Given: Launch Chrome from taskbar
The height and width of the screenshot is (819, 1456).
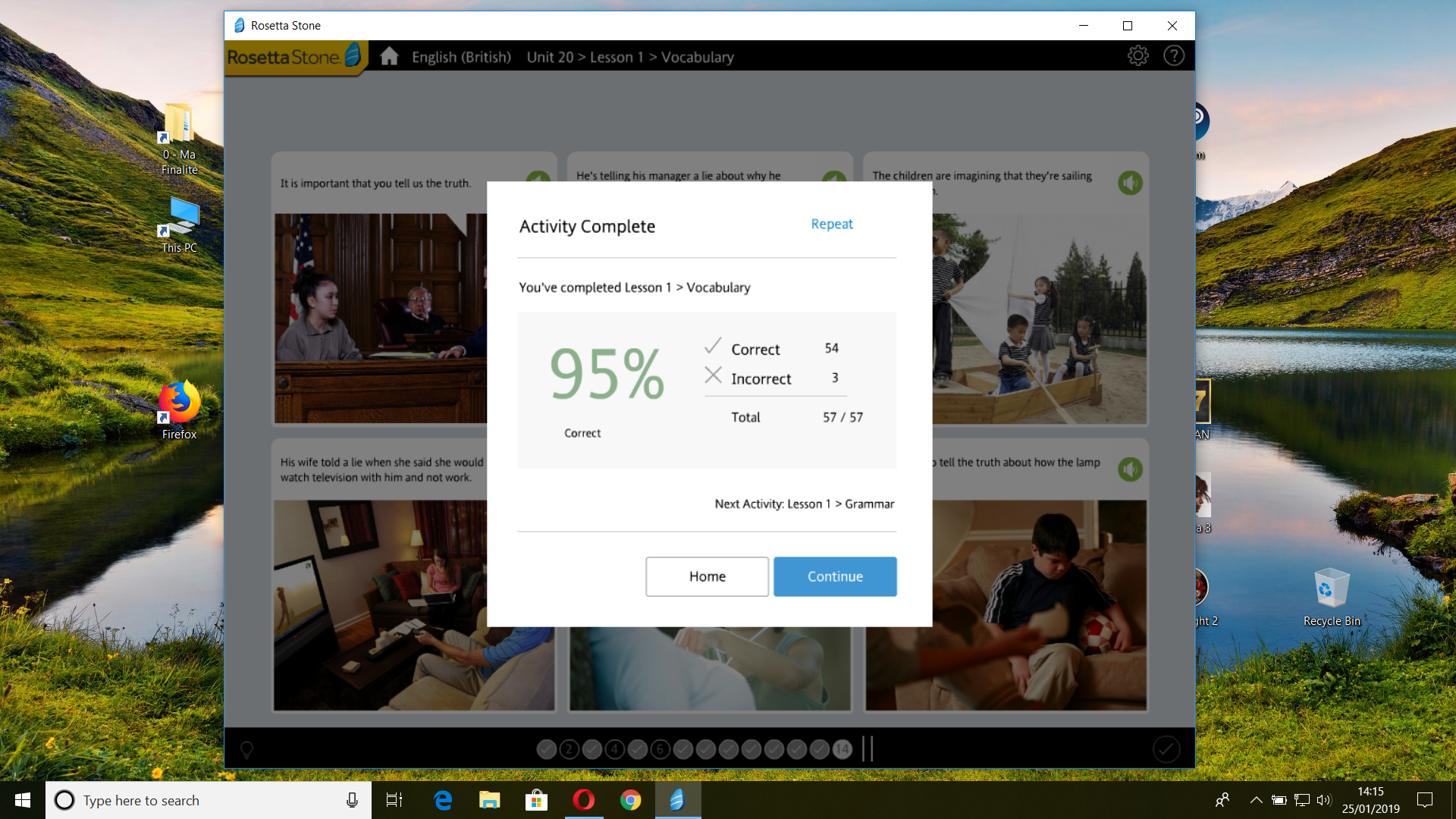Looking at the screenshot, I should [x=631, y=800].
